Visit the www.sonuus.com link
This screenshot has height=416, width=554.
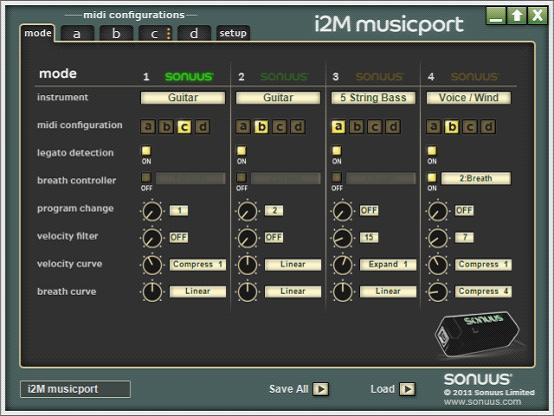[x=482, y=402]
